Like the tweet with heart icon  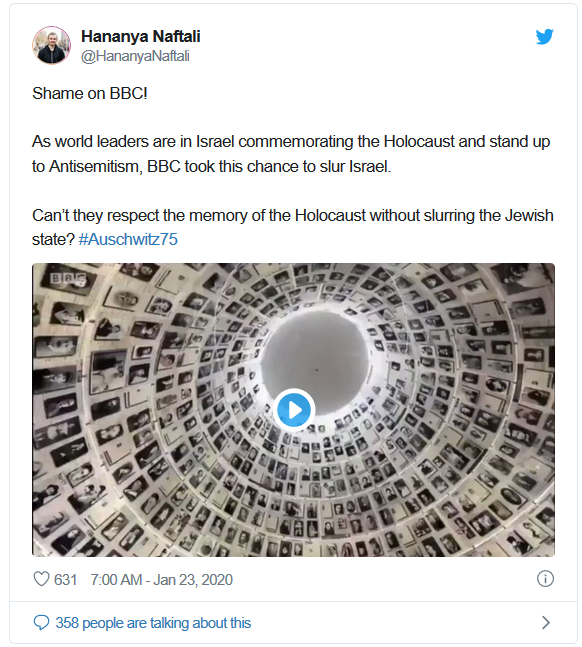41,579
